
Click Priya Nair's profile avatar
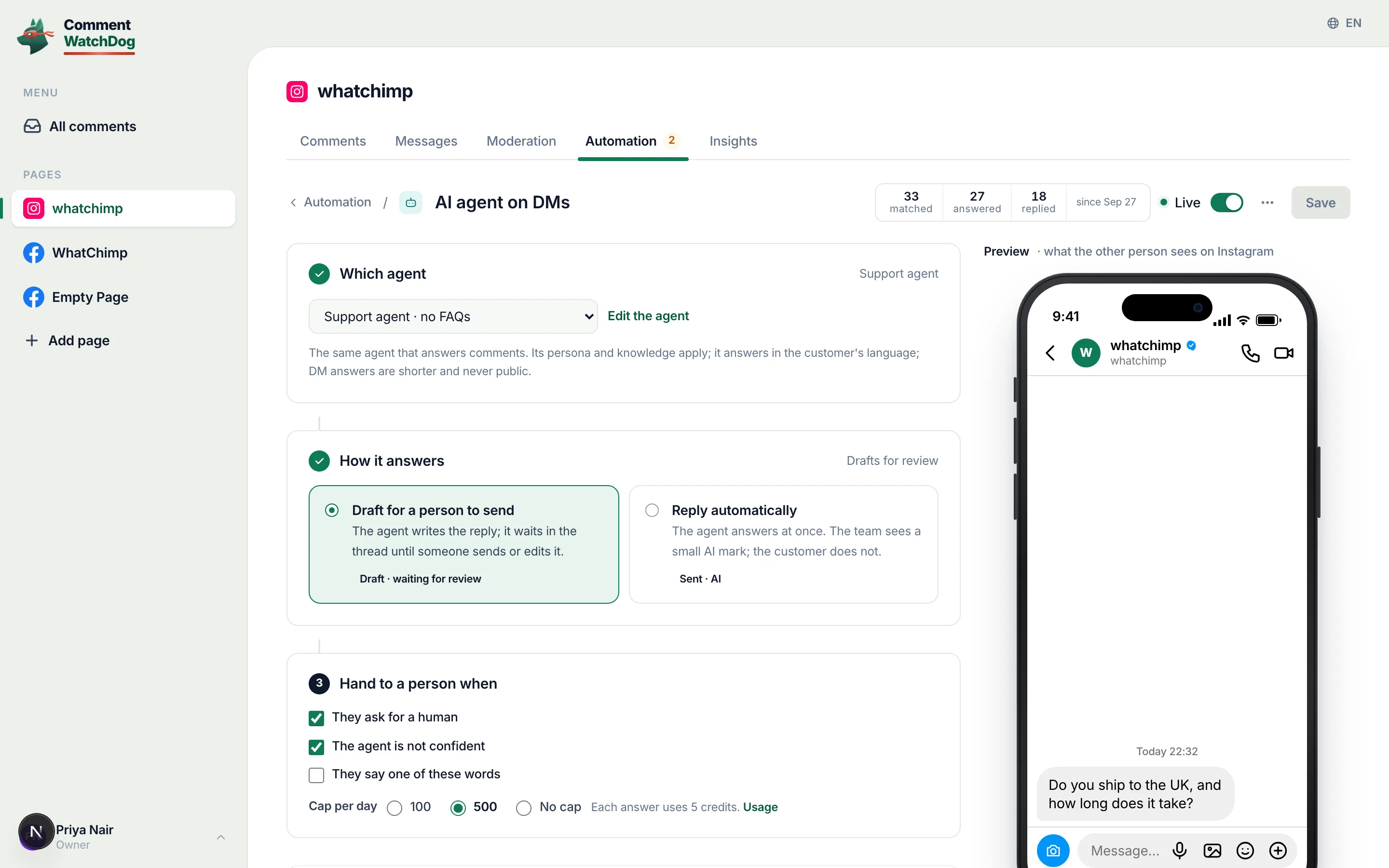click(x=36, y=832)
